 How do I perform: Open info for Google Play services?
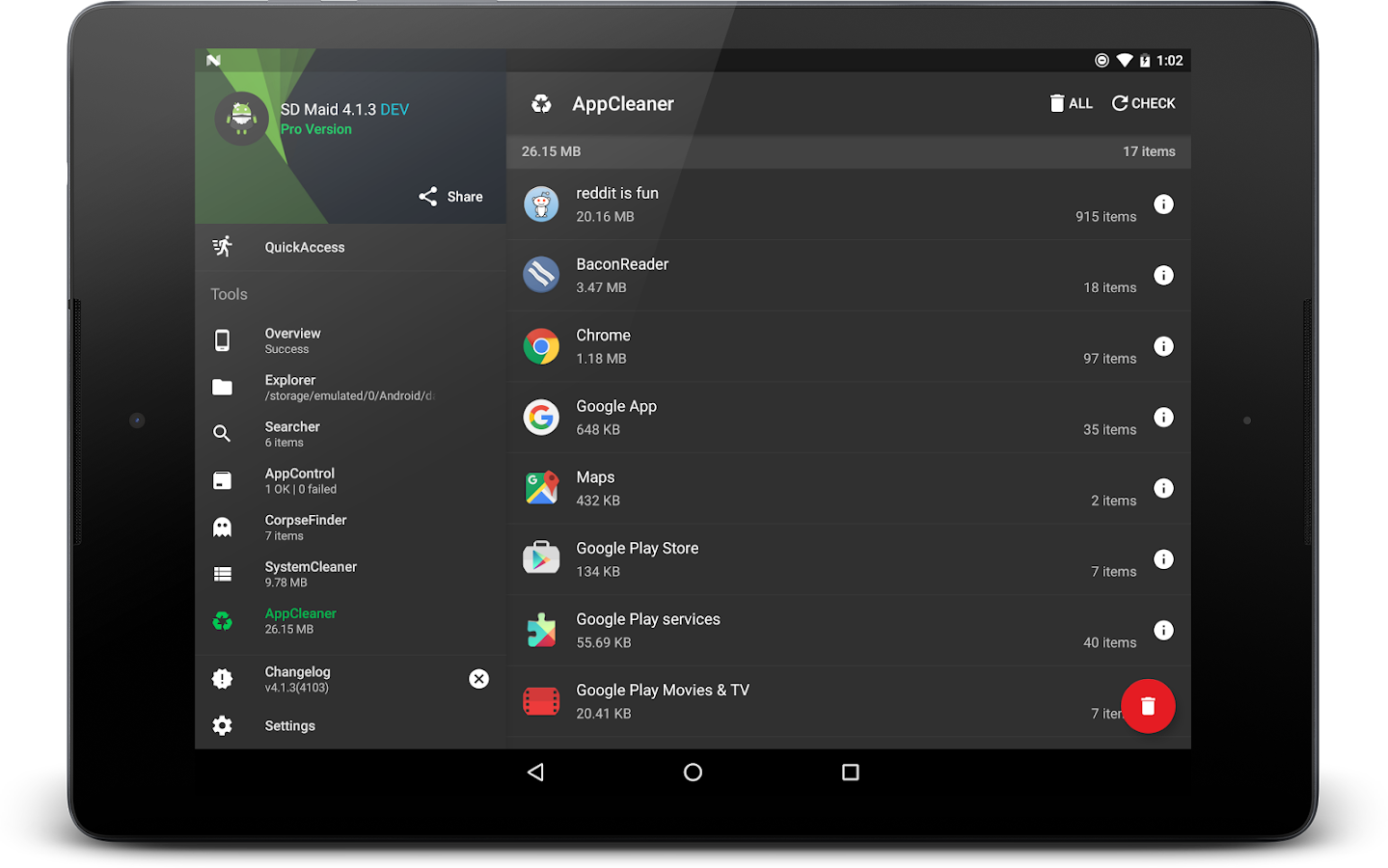pyautogui.click(x=1163, y=630)
